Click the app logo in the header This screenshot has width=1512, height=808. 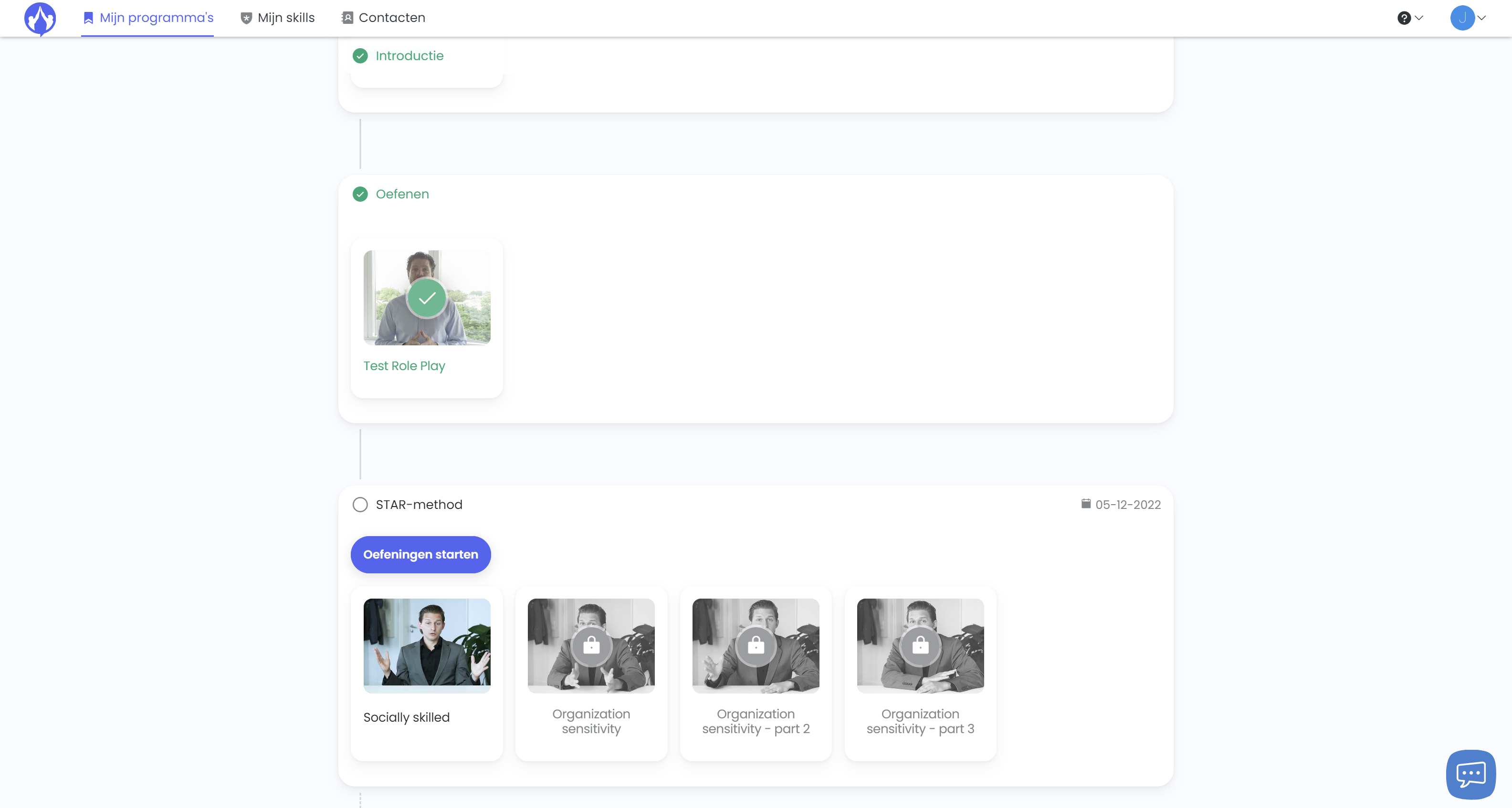40,19
